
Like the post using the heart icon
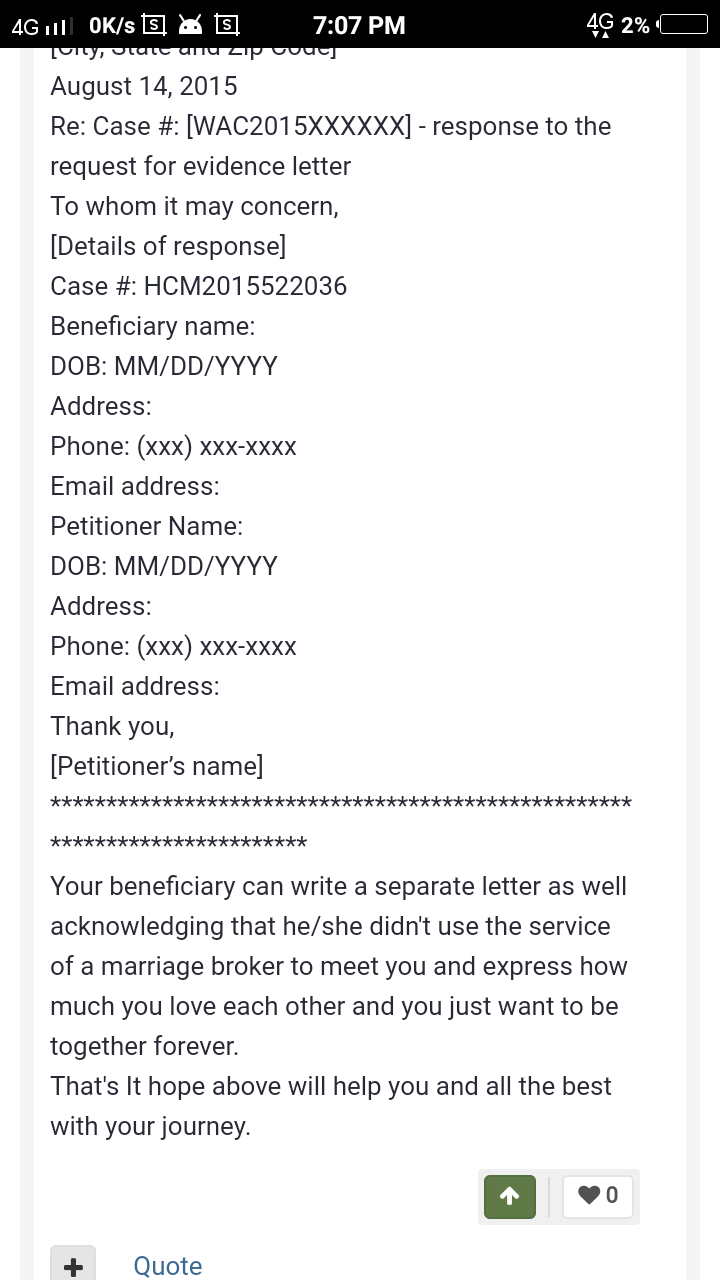coord(599,1196)
